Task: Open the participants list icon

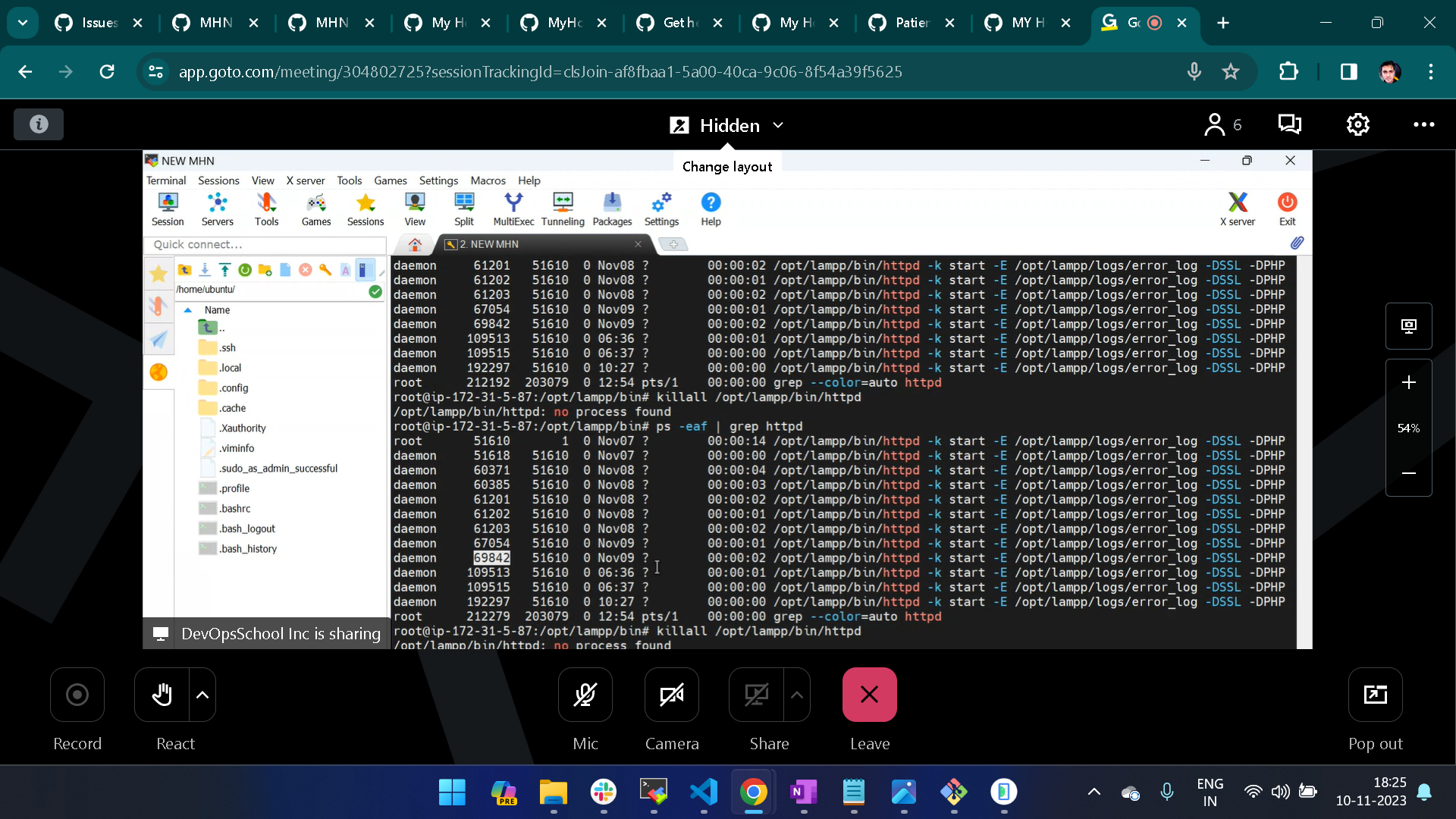Action: click(x=1222, y=124)
